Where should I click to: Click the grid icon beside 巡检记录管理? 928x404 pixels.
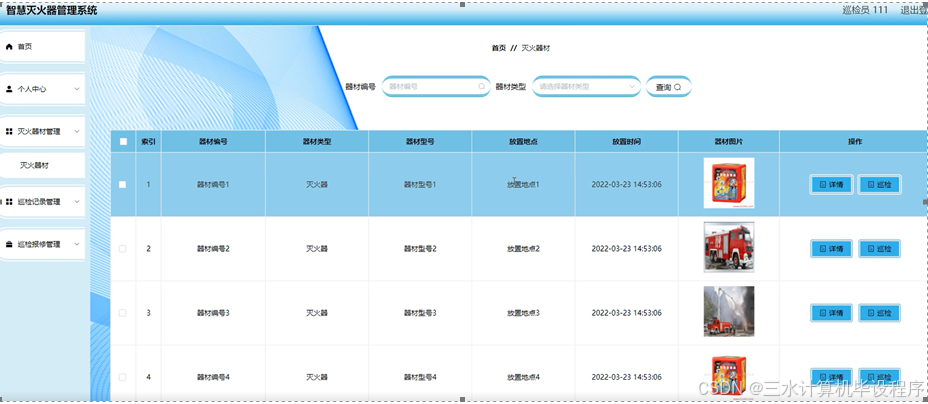[9, 202]
